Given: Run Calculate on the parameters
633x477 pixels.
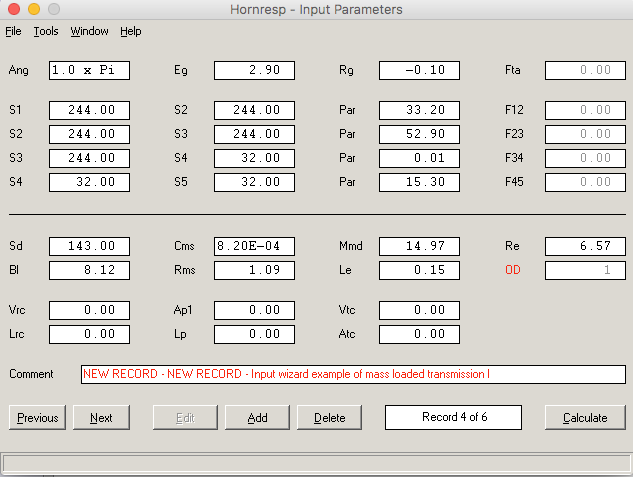Looking at the screenshot, I should tap(585, 418).
